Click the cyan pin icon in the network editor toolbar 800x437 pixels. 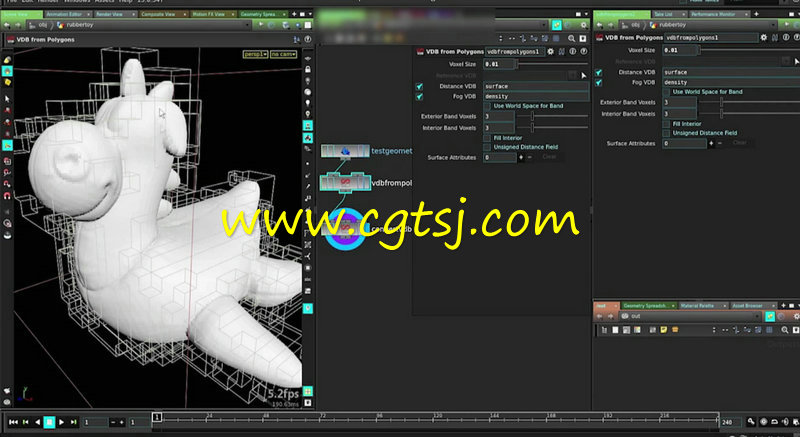(x=557, y=25)
